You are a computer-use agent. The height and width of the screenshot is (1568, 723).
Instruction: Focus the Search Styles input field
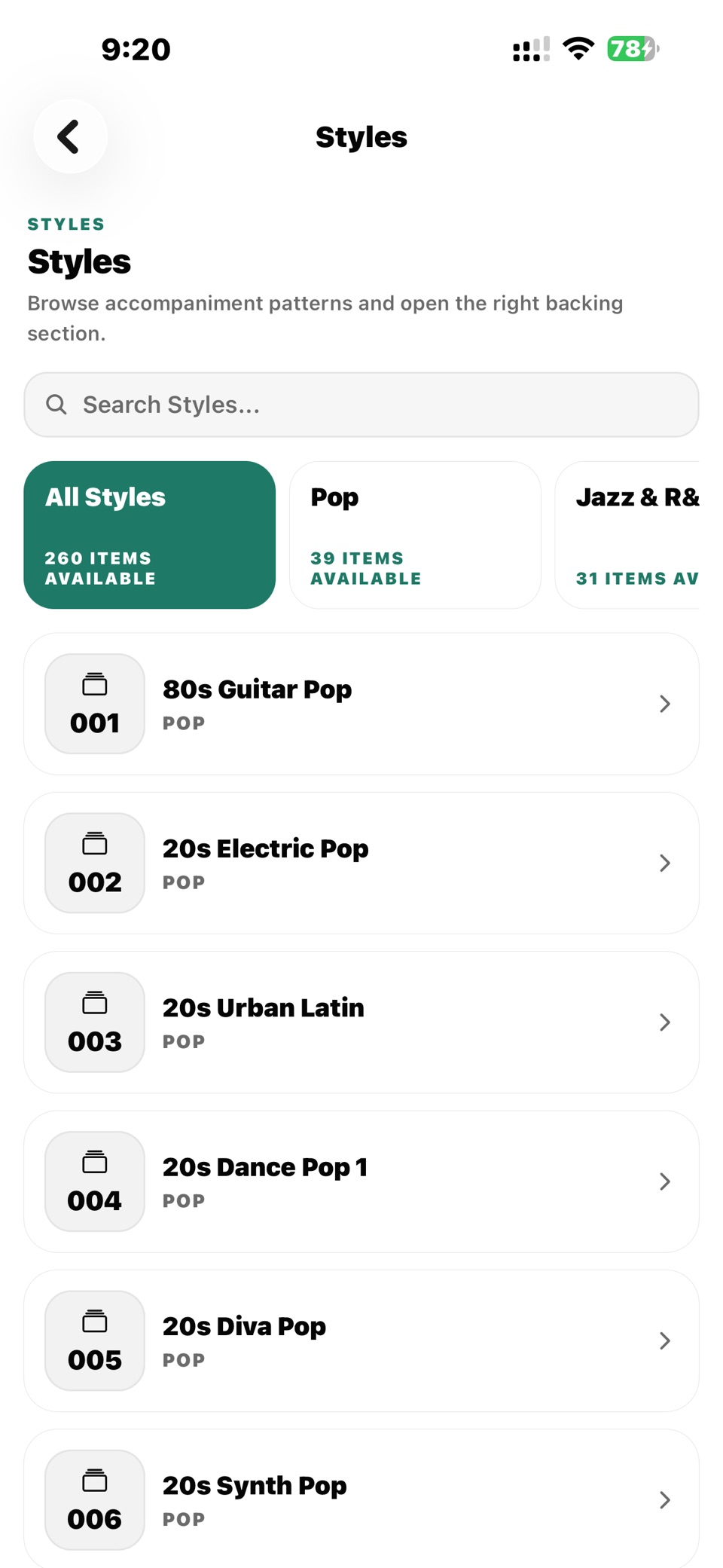(361, 405)
